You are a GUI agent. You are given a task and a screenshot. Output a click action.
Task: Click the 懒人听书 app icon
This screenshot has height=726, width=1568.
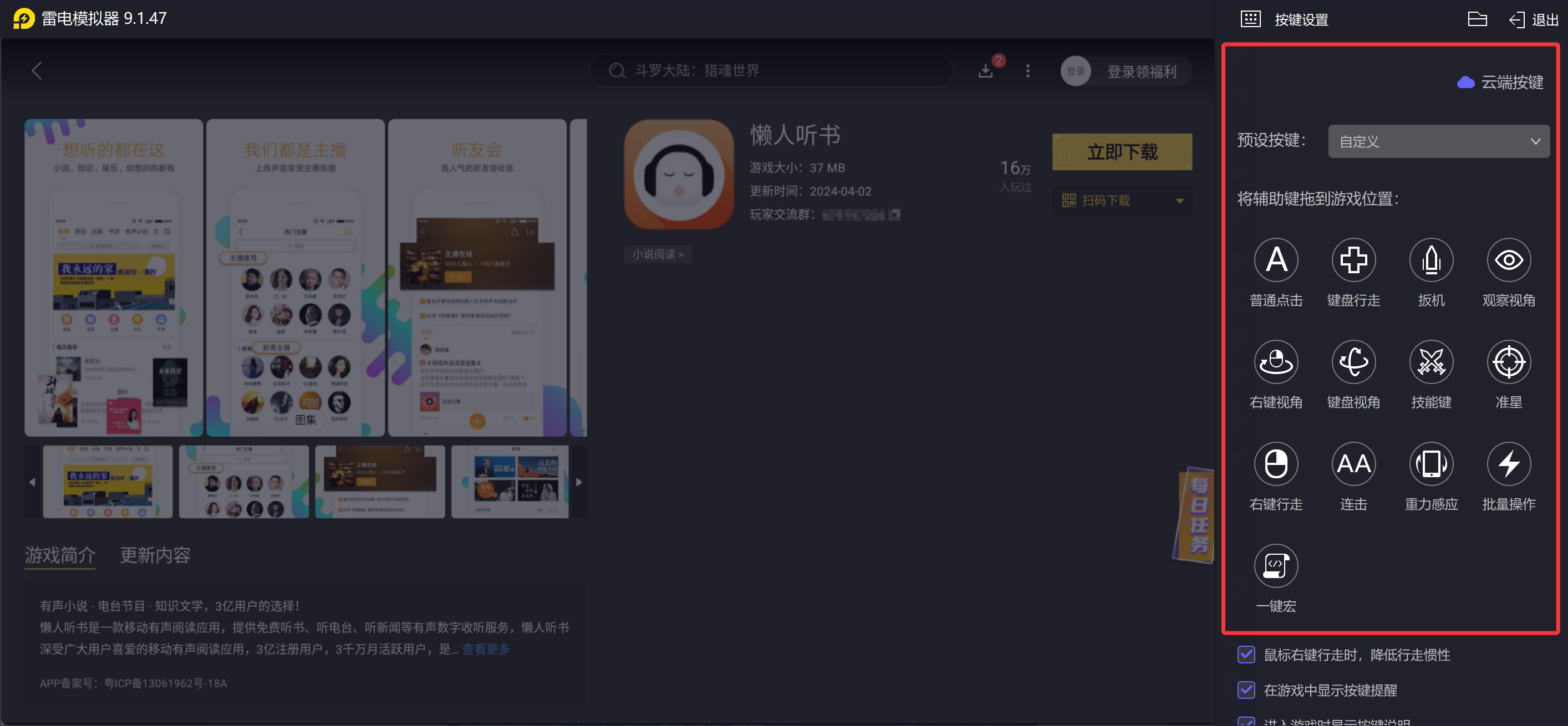679,174
